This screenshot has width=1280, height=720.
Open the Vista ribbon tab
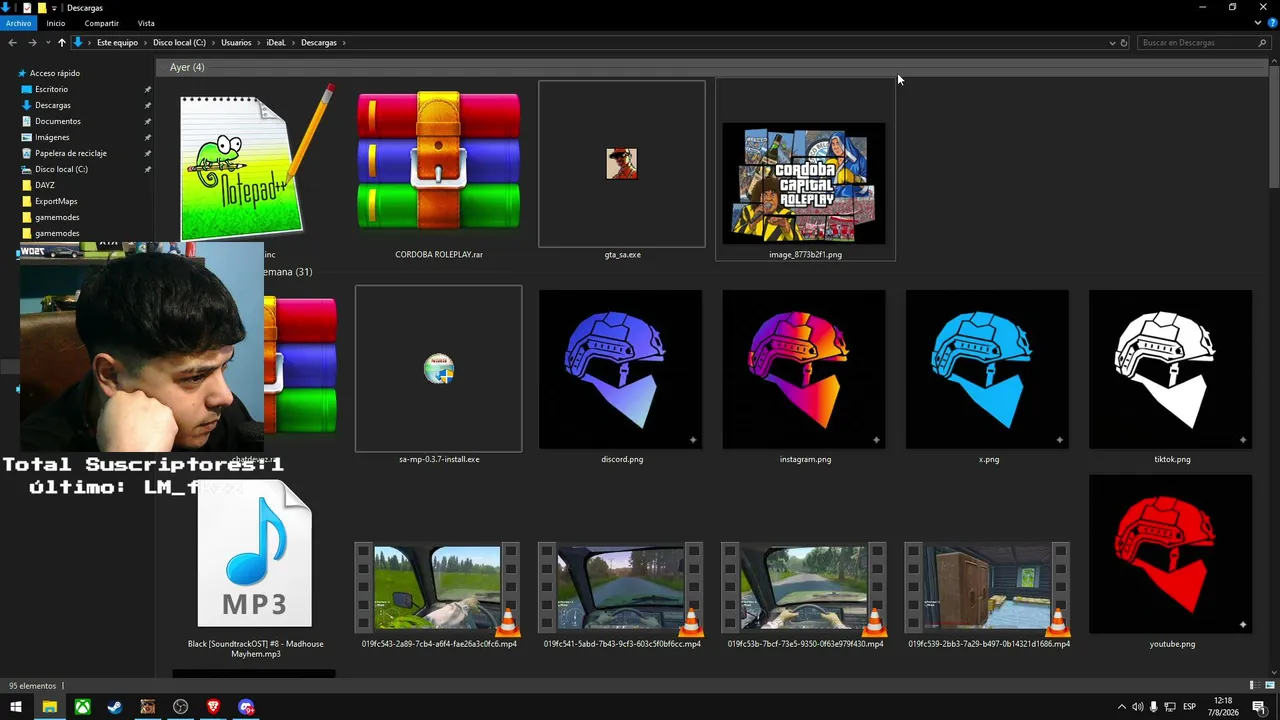(x=146, y=23)
